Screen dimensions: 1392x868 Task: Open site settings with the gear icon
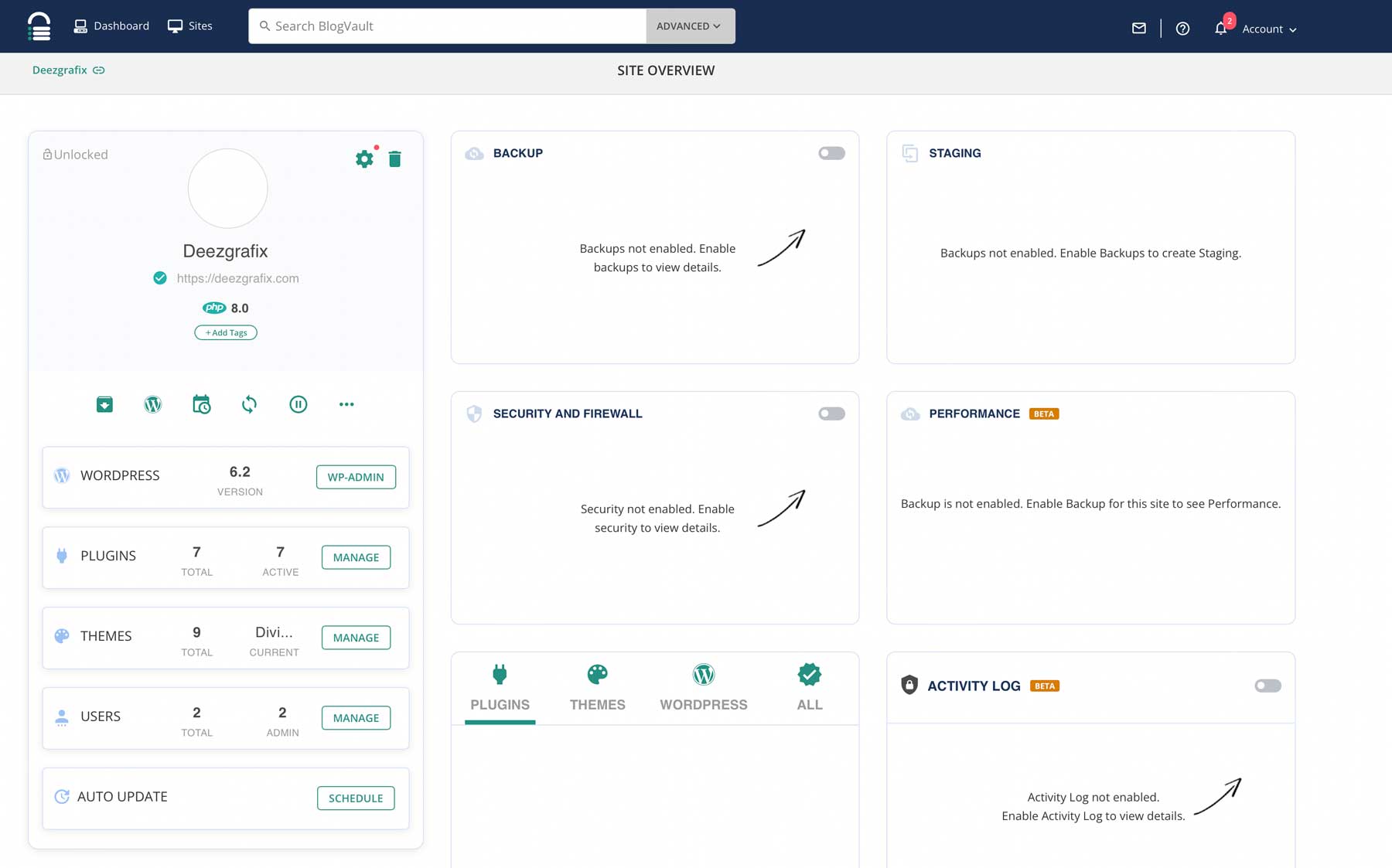pyautogui.click(x=364, y=159)
